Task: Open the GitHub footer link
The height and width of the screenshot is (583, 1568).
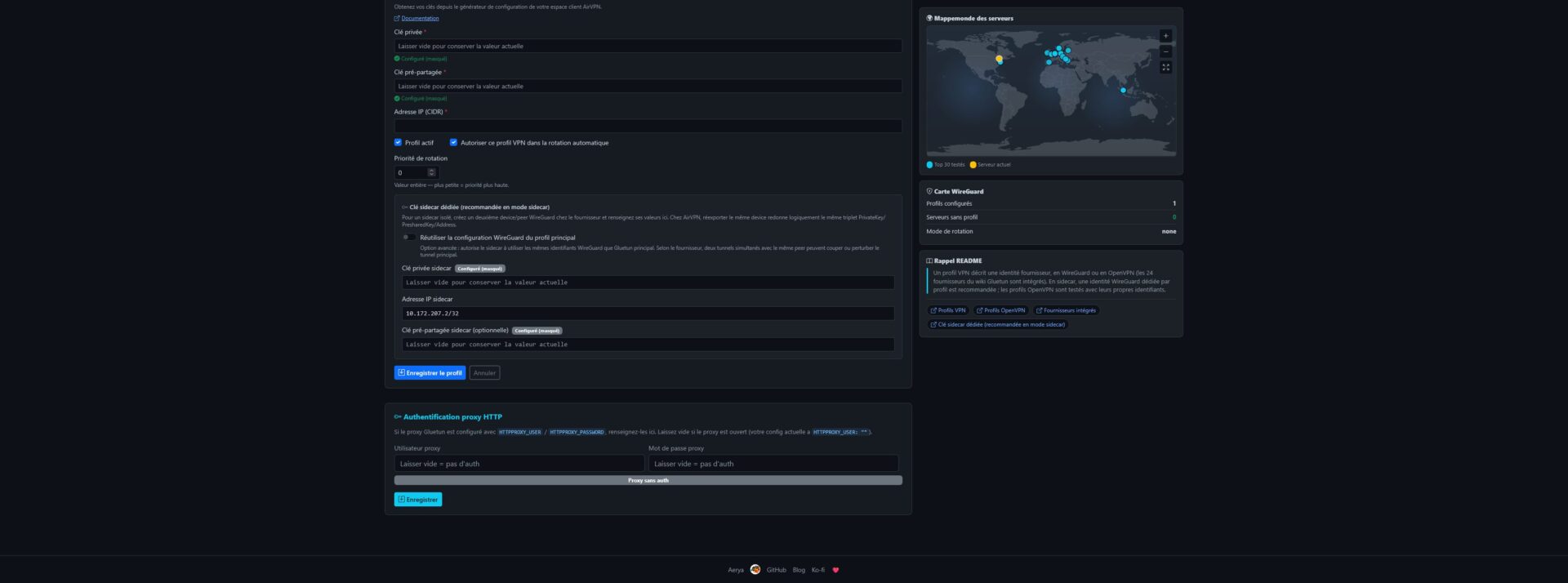Action: 776,570
